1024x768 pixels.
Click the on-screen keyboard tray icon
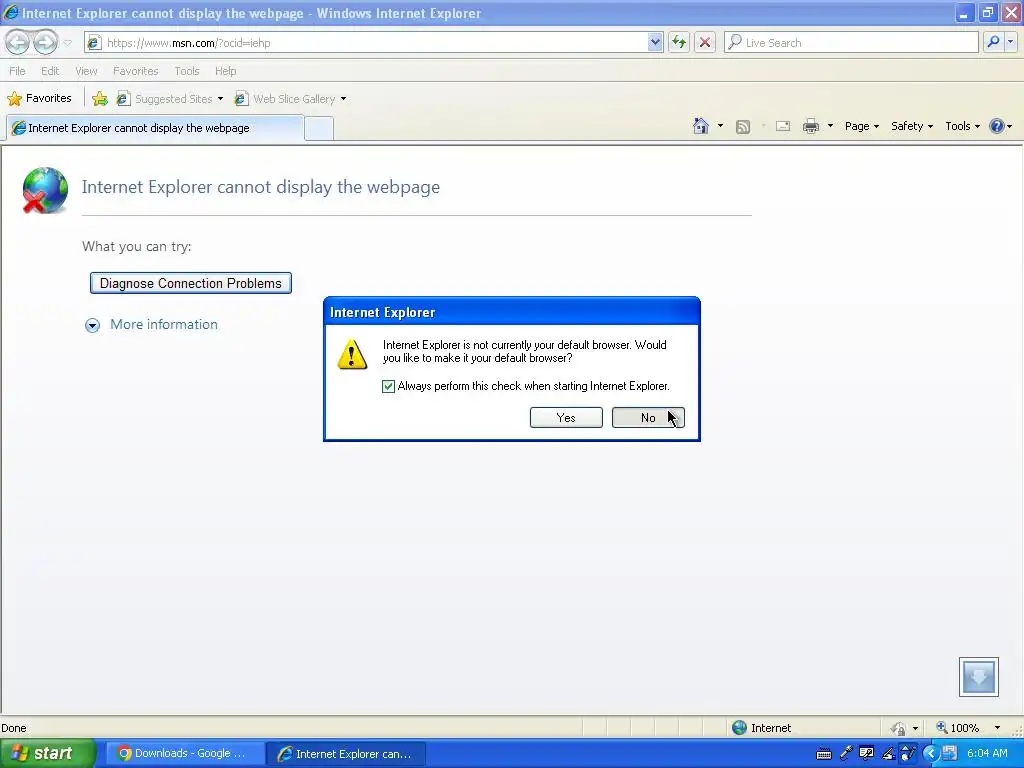point(824,754)
